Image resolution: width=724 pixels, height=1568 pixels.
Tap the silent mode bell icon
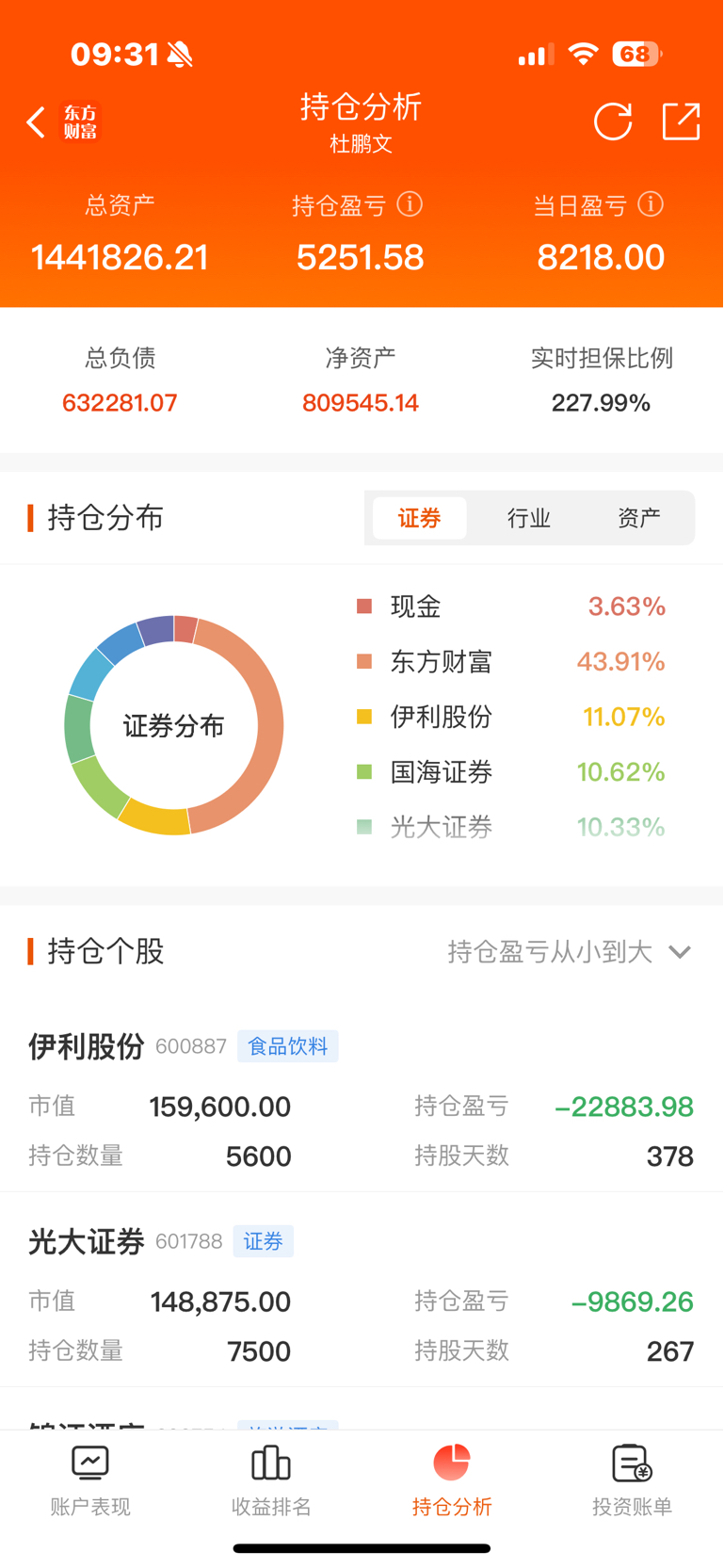tap(180, 55)
